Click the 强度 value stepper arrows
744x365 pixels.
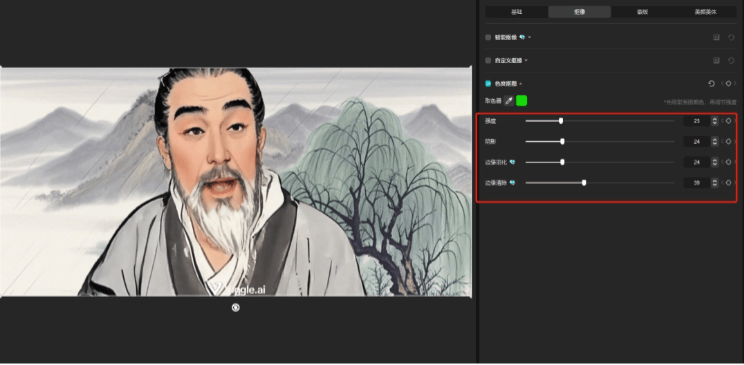tap(715, 121)
